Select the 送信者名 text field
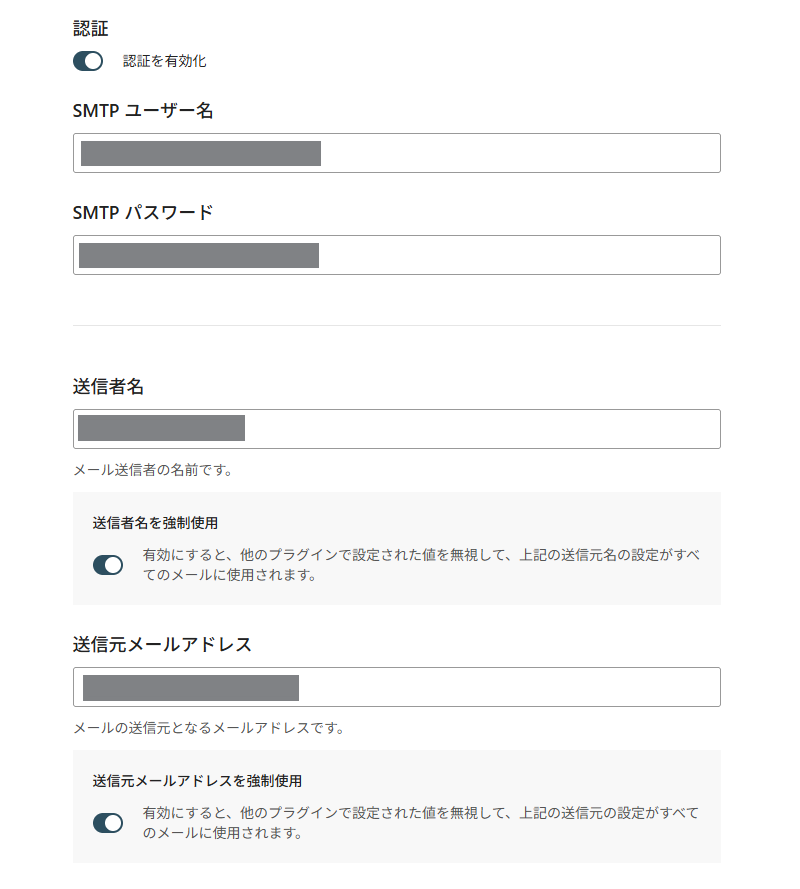This screenshot has height=889, width=800. (x=397, y=429)
